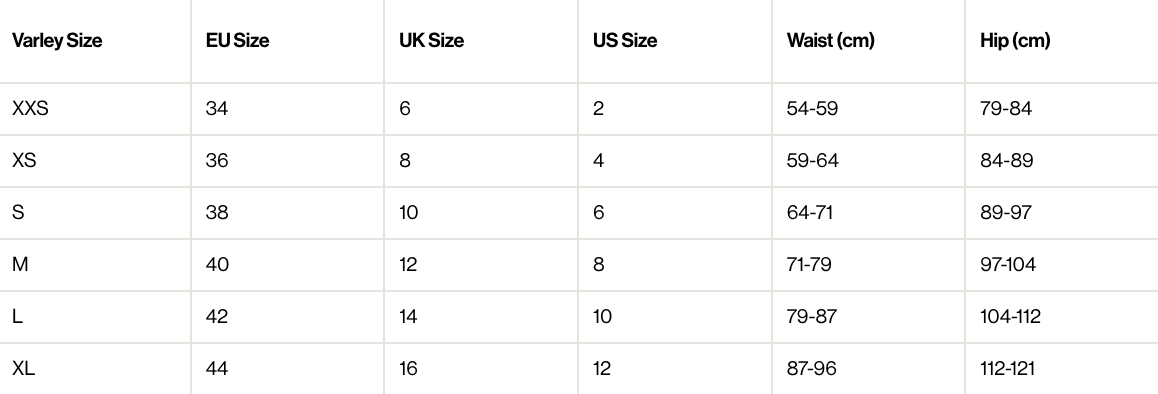1158x394 pixels.
Task: Click the EU size 40 cell
Action: click(x=217, y=264)
